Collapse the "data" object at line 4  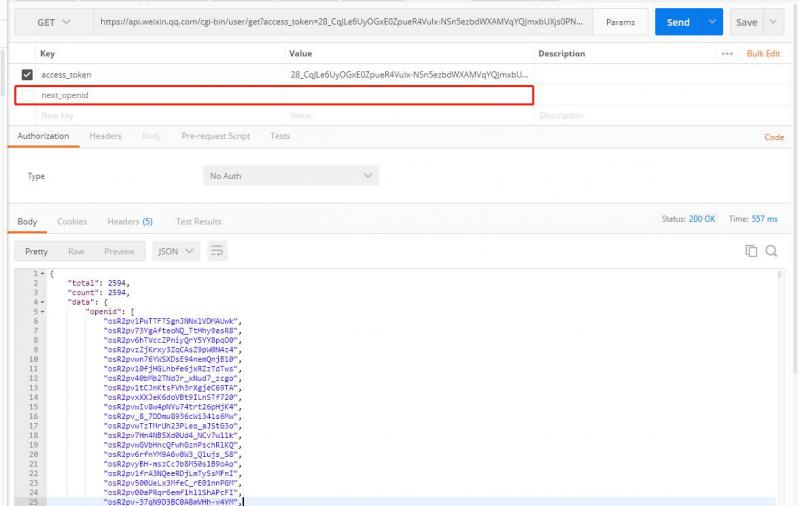coord(42,301)
